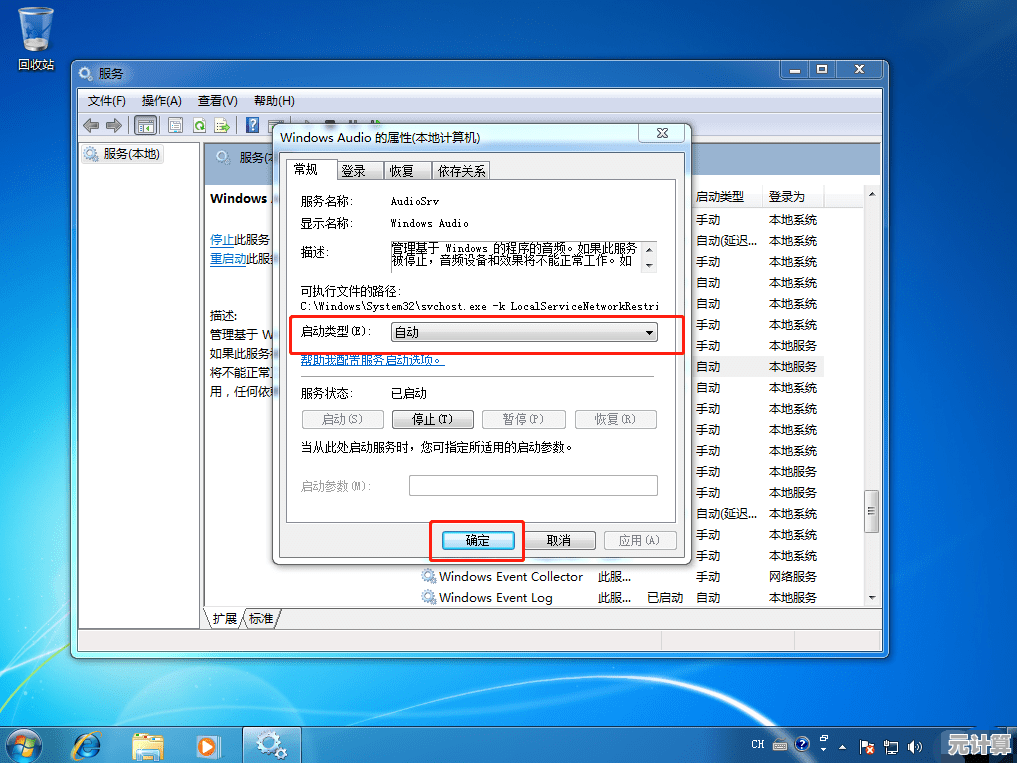The width and height of the screenshot is (1017, 763).
Task: Click the blue Help question mark icon
Action: [x=253, y=126]
